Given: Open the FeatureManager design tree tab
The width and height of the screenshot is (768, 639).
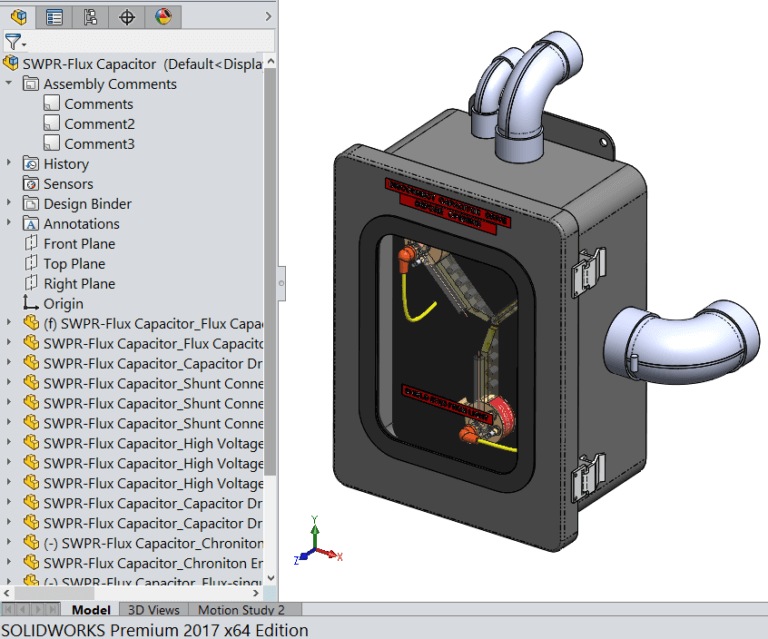Looking at the screenshot, I should (17, 16).
